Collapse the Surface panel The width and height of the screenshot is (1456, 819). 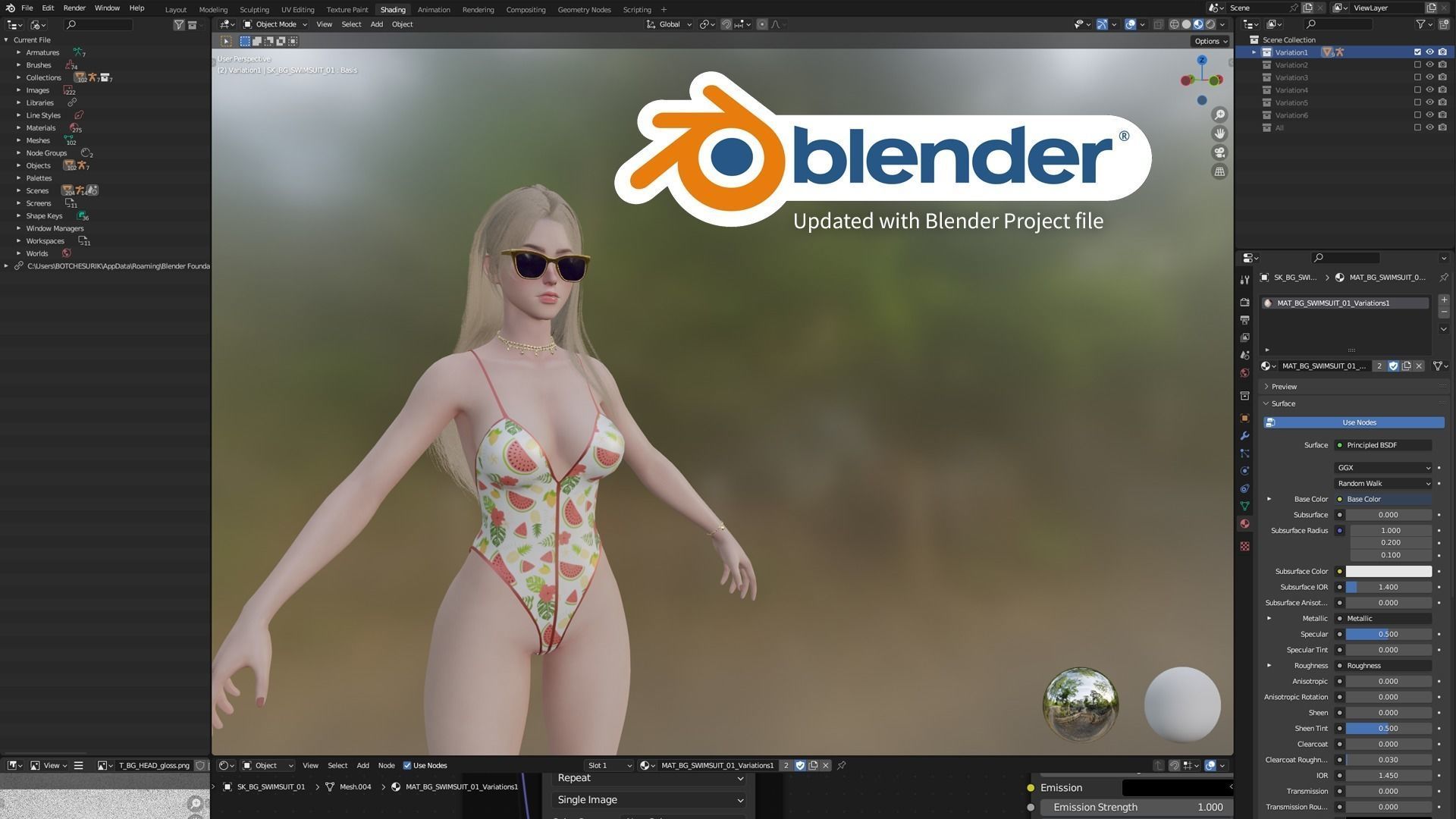(x=1282, y=403)
